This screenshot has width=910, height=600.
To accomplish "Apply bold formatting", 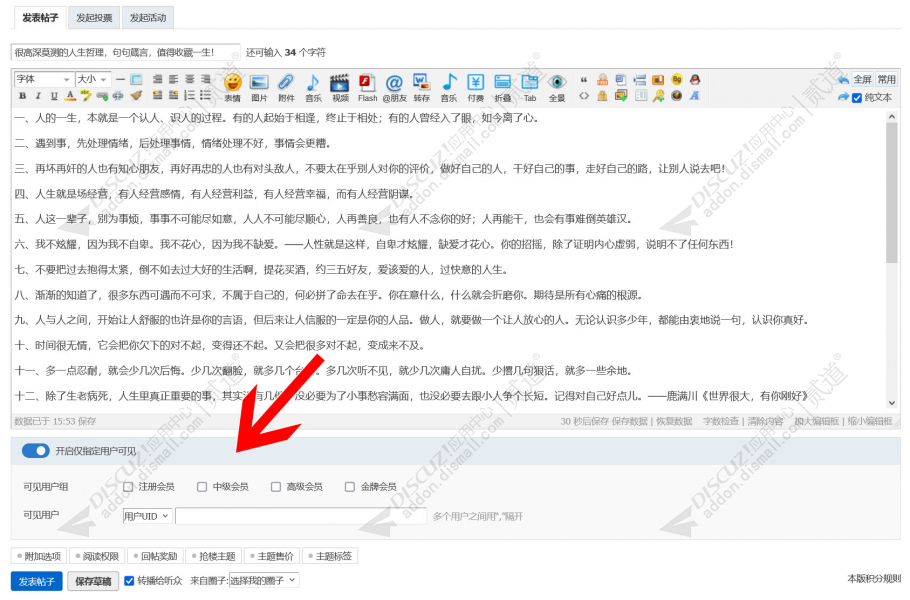I will point(22,96).
